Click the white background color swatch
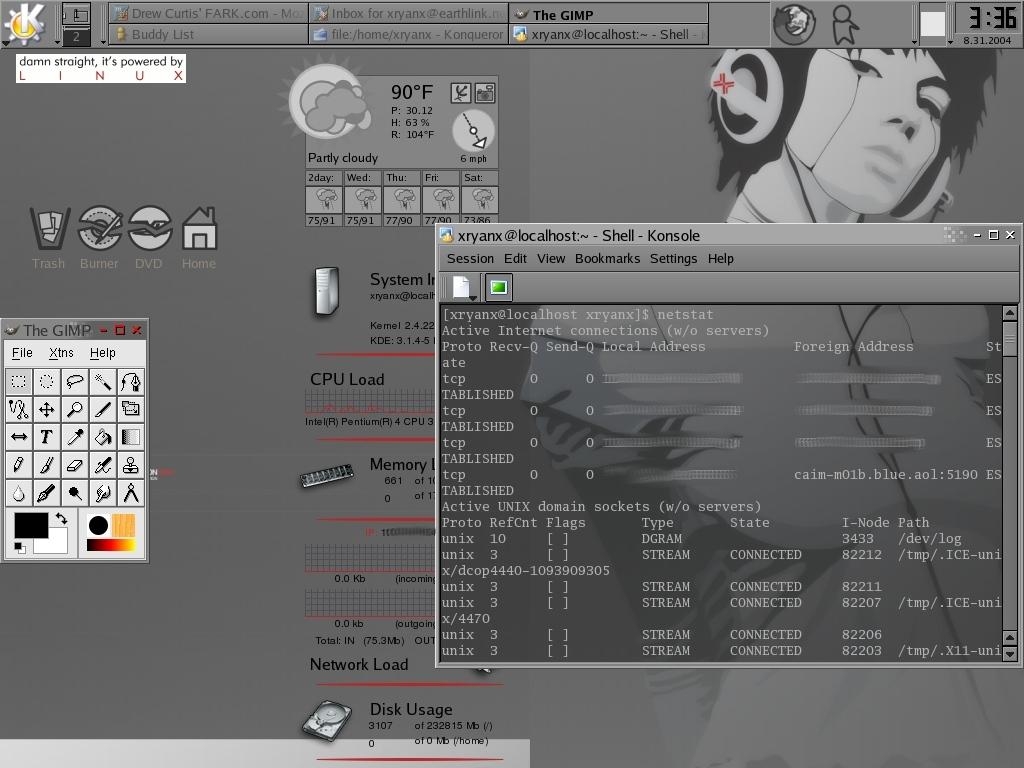The image size is (1024, 768). [x=58, y=545]
